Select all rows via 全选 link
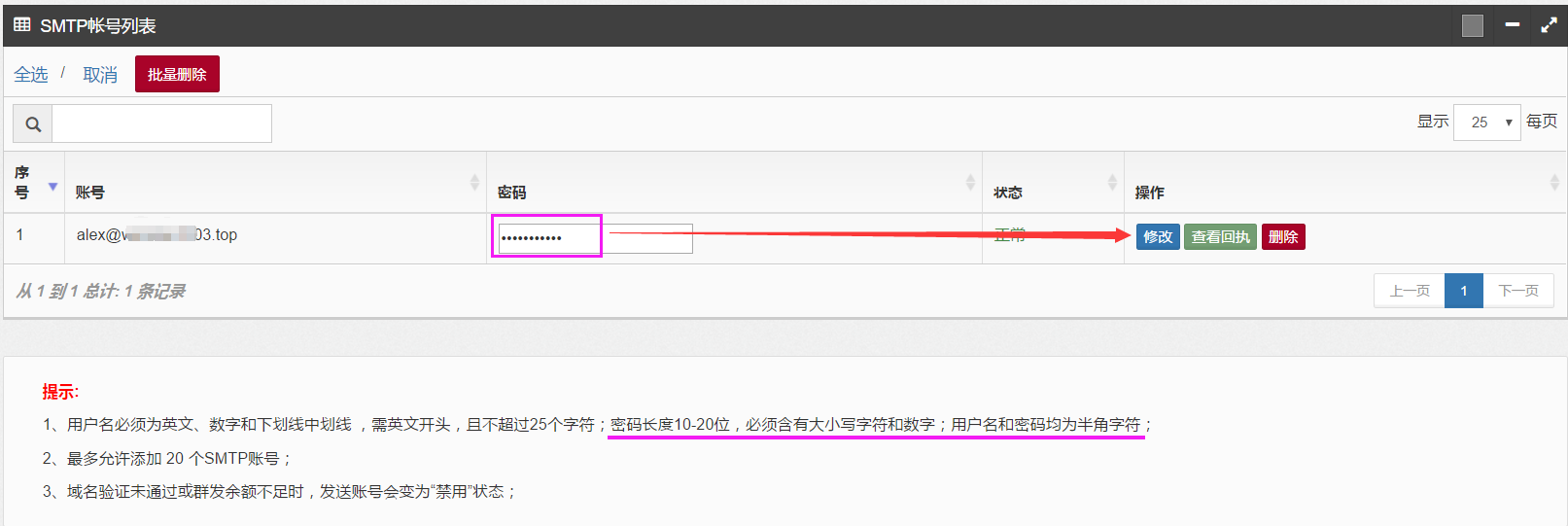1568x526 pixels. tap(31, 75)
